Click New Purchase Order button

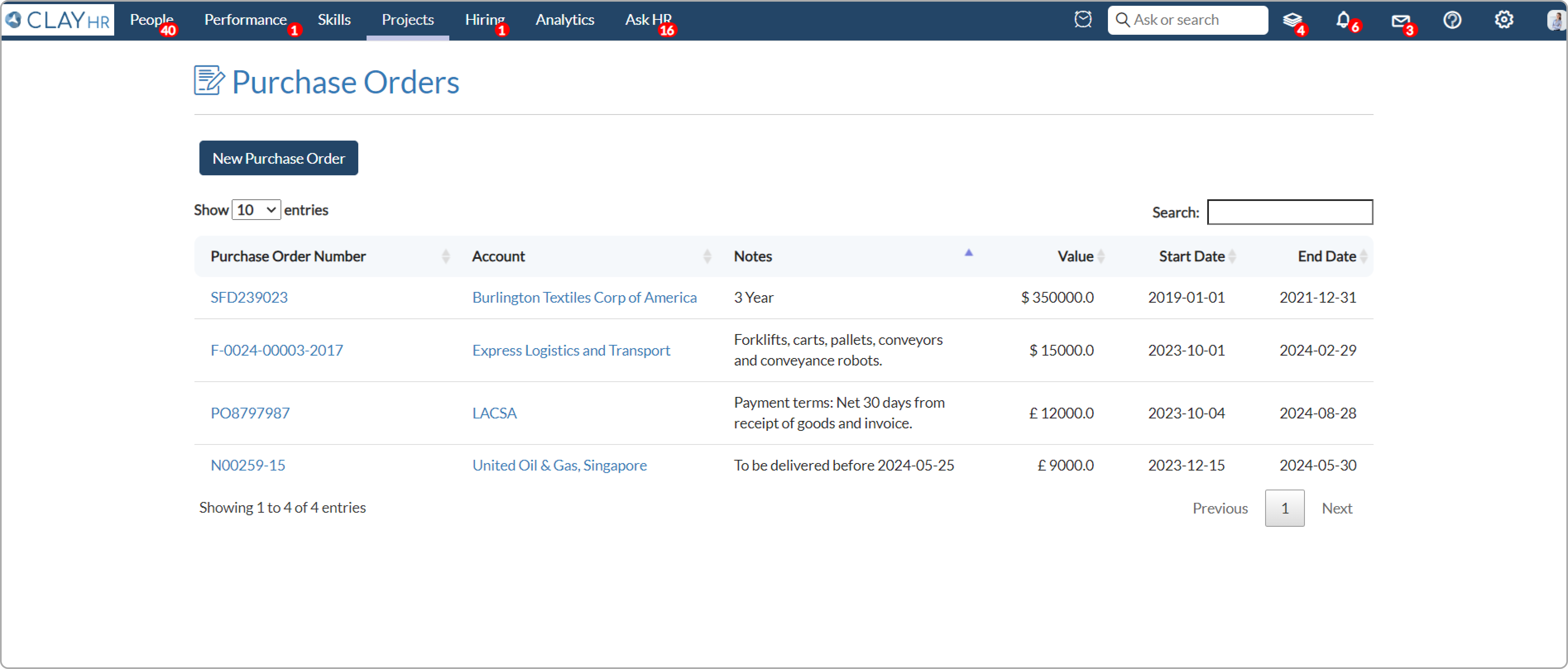279,158
